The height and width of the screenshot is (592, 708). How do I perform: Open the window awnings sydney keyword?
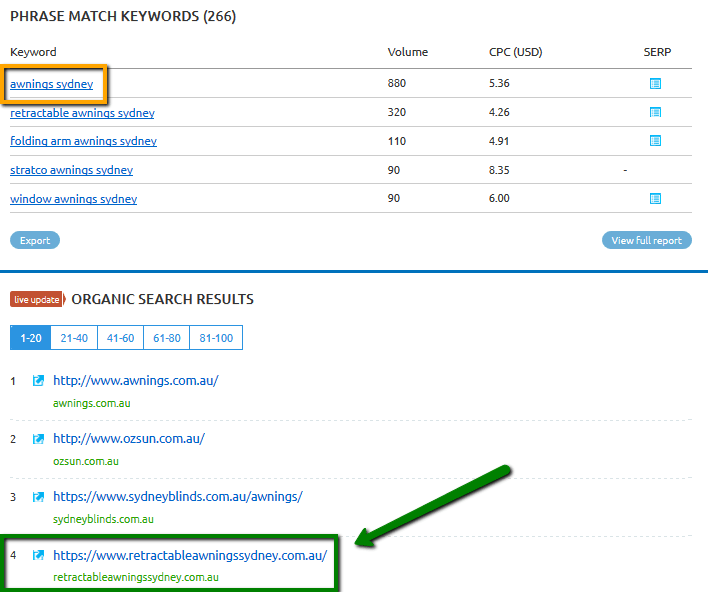[74, 199]
